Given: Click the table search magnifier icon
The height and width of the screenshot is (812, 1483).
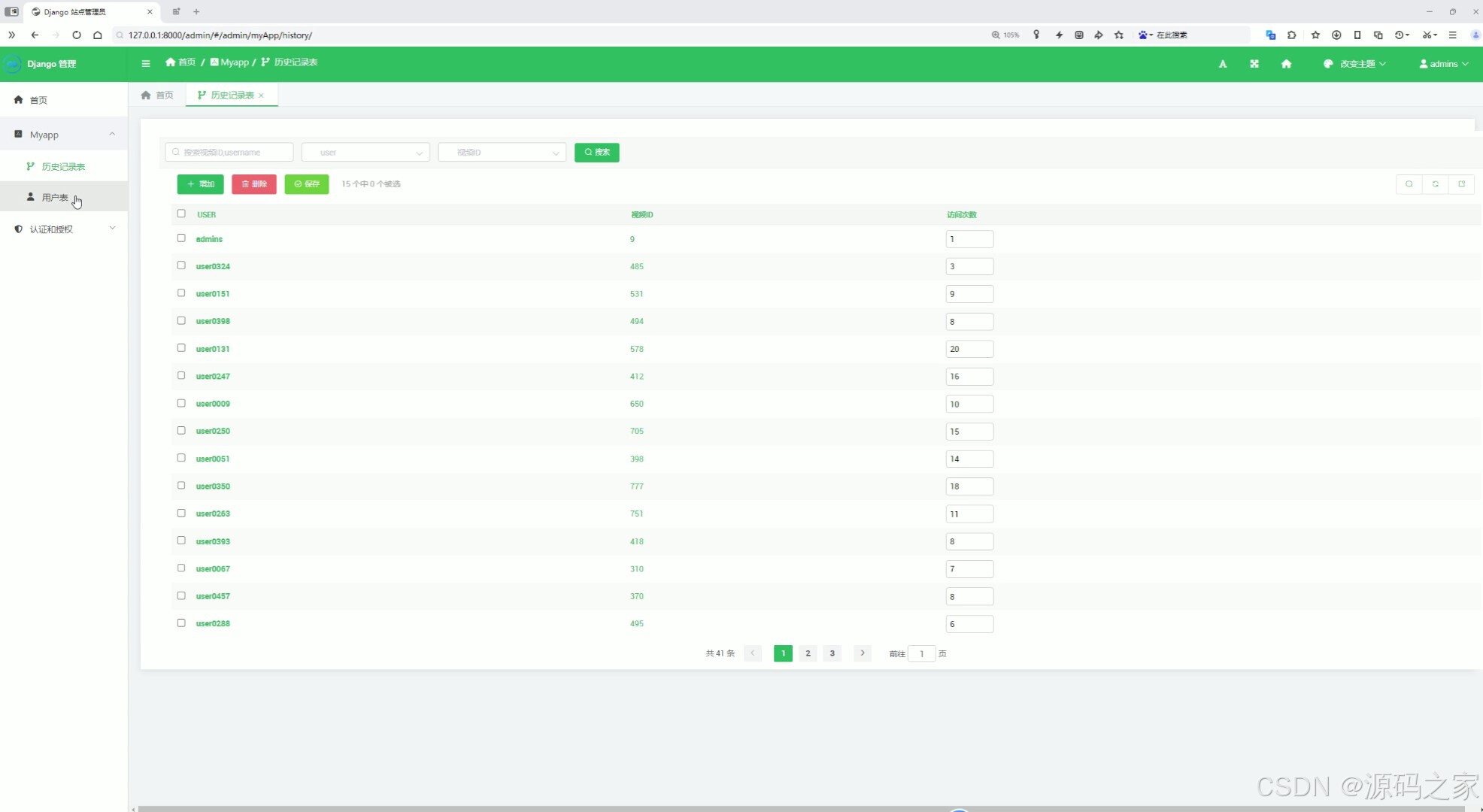Looking at the screenshot, I should (x=1409, y=184).
